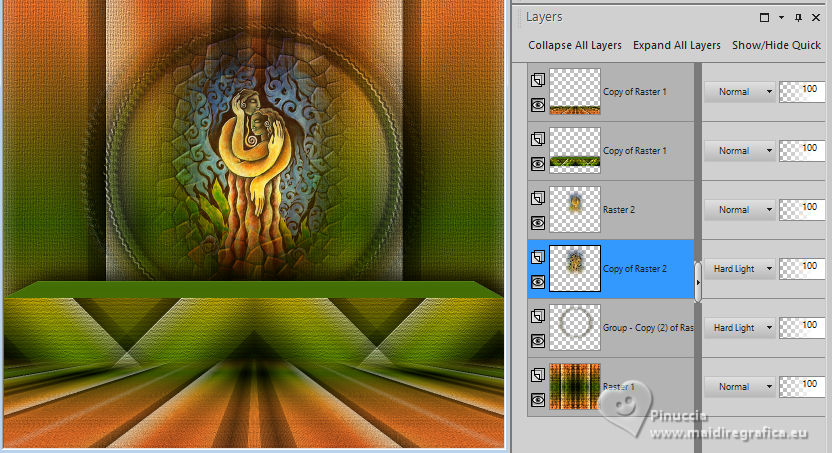Adjust opacity slider of Raster 1 layer
Image resolution: width=832 pixels, height=453 pixels.
[x=802, y=387]
